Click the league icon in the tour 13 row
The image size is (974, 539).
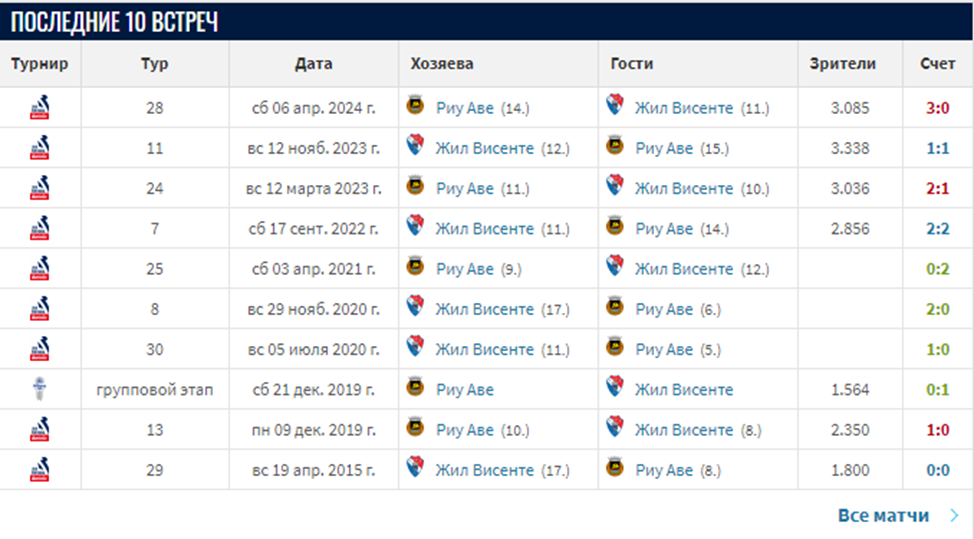[x=40, y=429]
